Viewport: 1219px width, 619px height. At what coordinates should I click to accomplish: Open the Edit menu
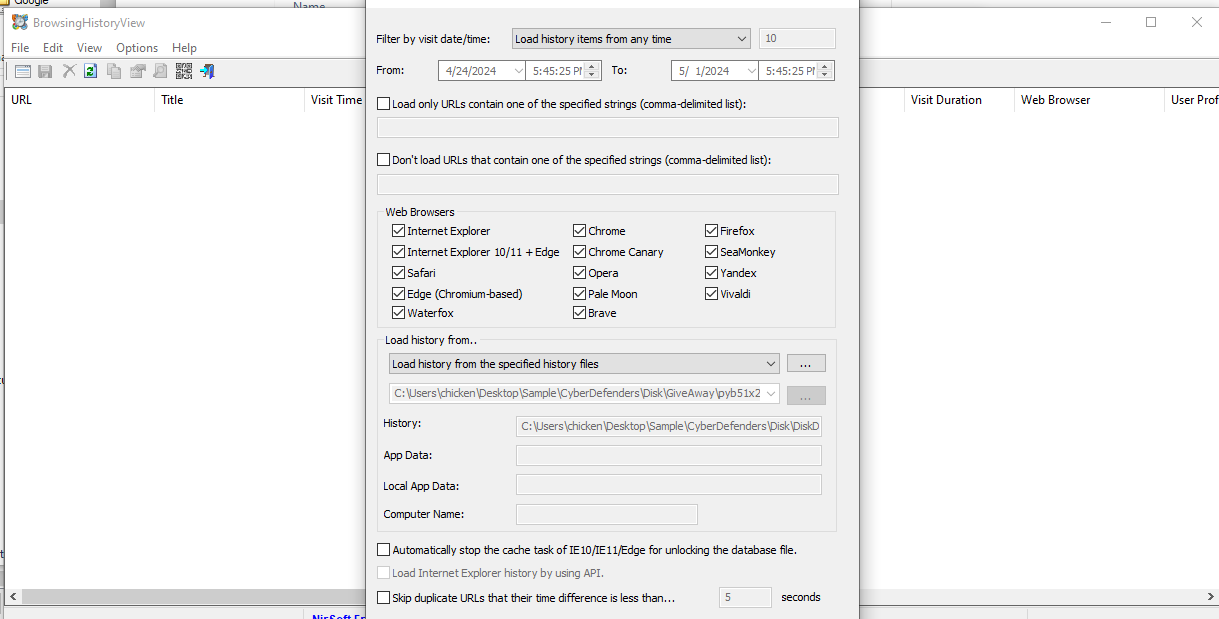pos(53,48)
